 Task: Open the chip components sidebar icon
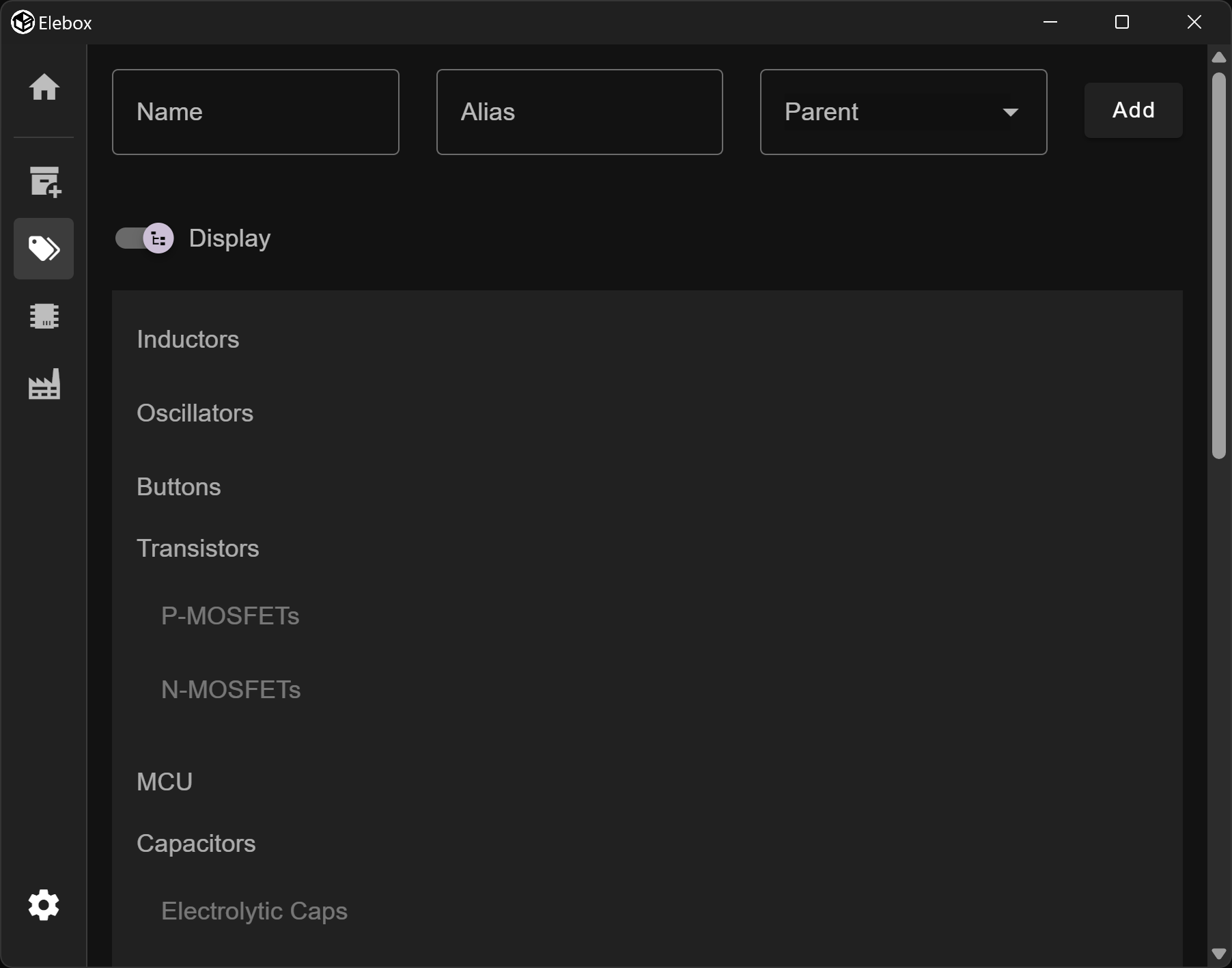tap(44, 316)
